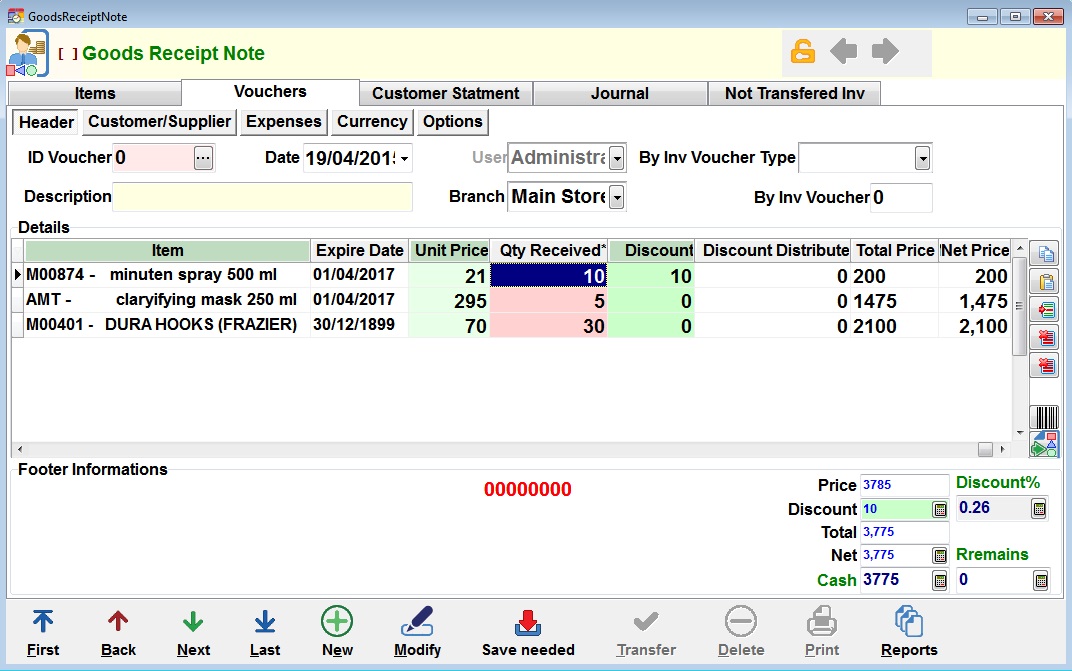This screenshot has height=671, width=1072.
Task: Open calculator next to Cash field
Action: pyautogui.click(x=940, y=580)
